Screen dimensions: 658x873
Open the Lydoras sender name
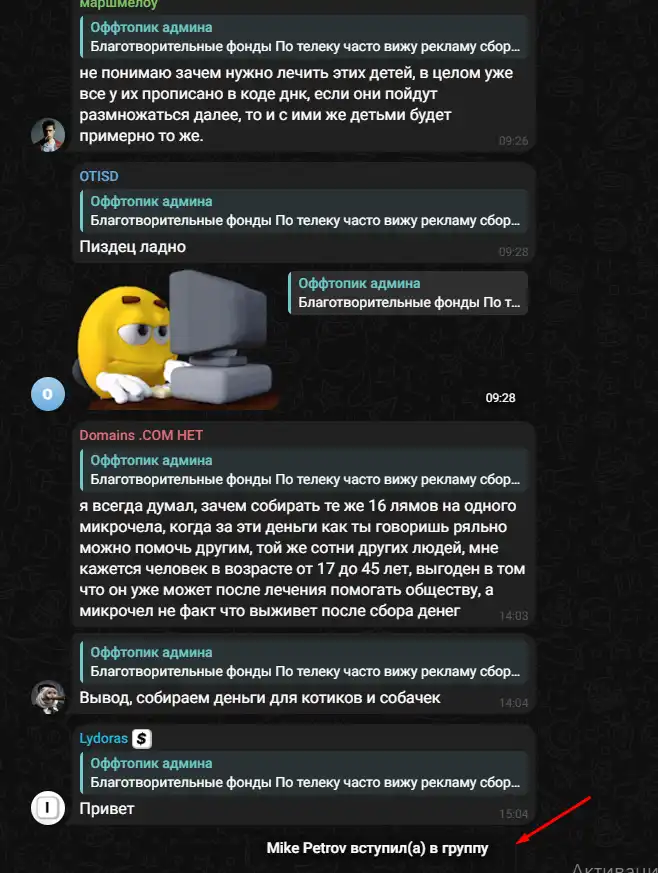[104, 738]
